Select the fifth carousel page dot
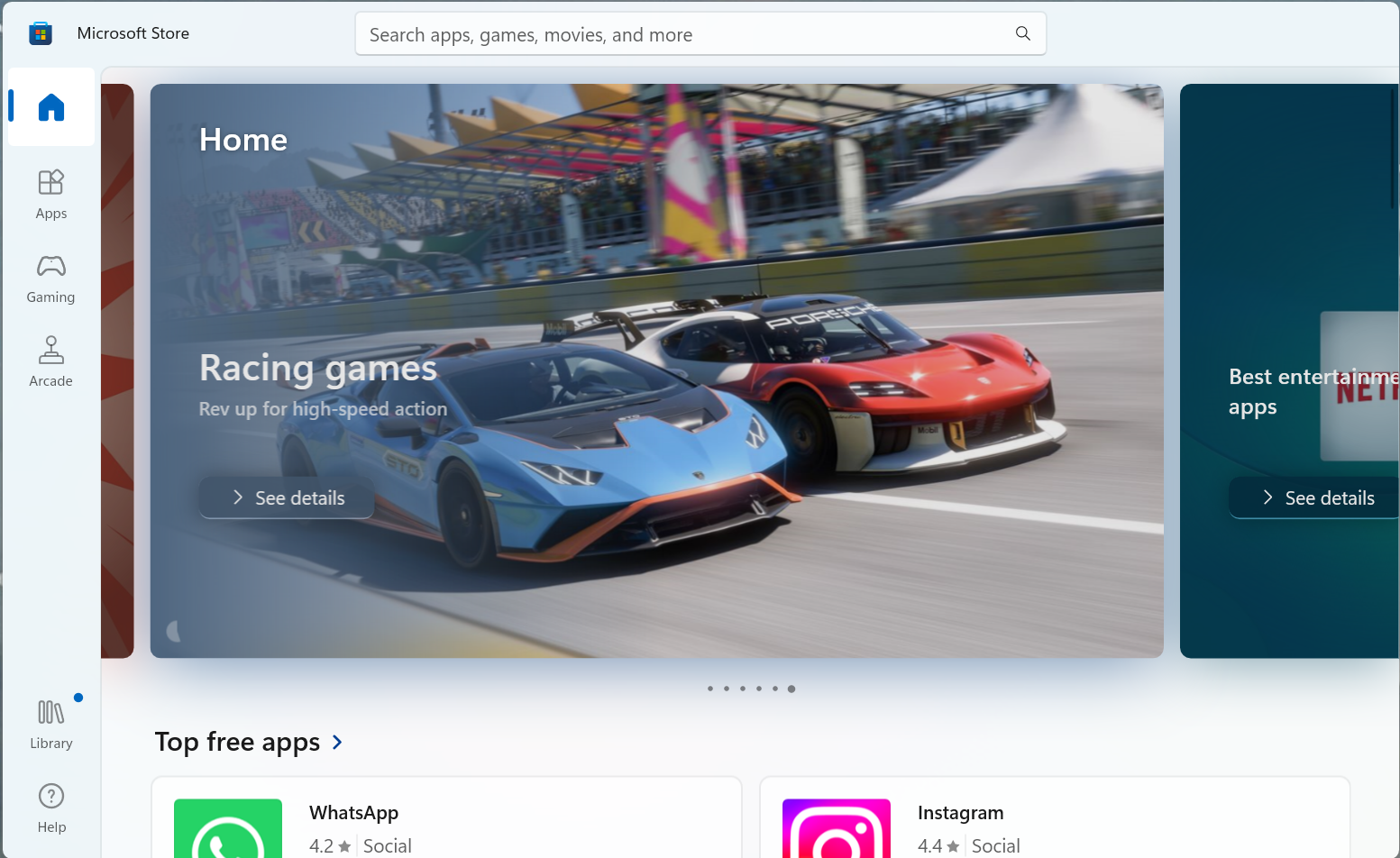This screenshot has height=858, width=1400. (775, 689)
